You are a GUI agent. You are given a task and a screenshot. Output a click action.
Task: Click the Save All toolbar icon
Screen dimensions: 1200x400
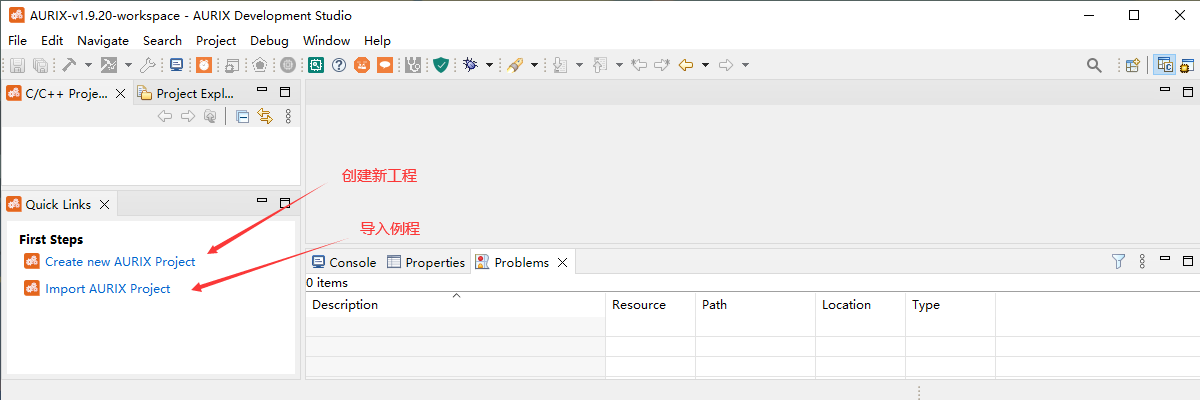tap(40, 65)
